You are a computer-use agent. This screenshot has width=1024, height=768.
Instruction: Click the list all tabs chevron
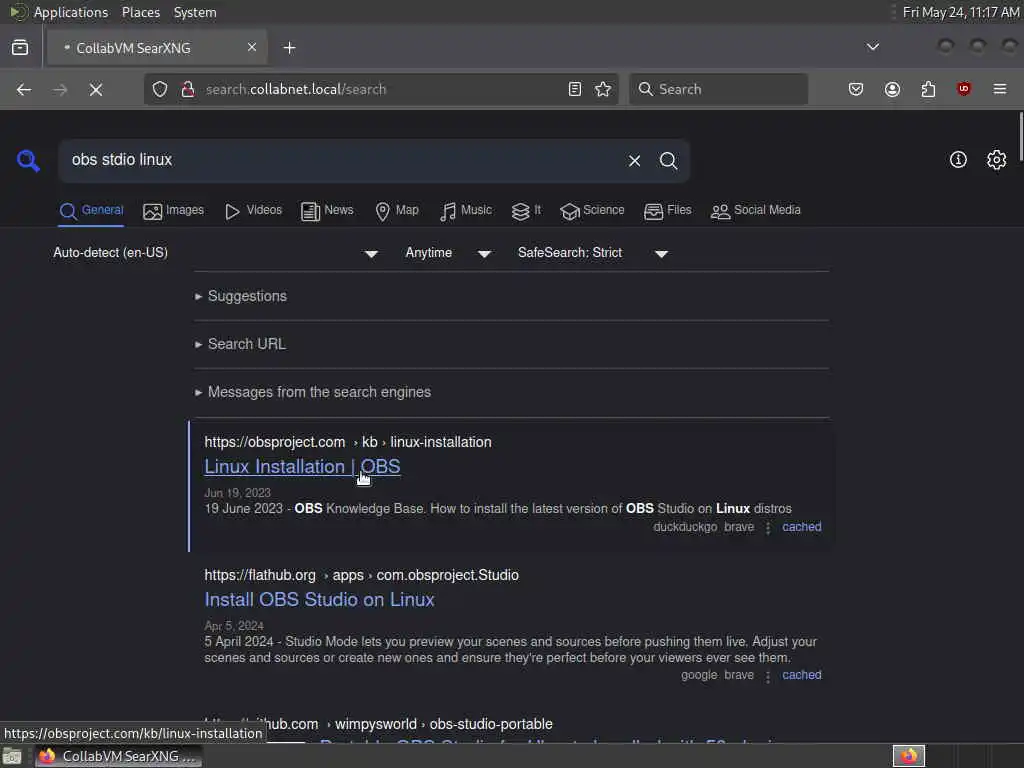tap(872, 47)
